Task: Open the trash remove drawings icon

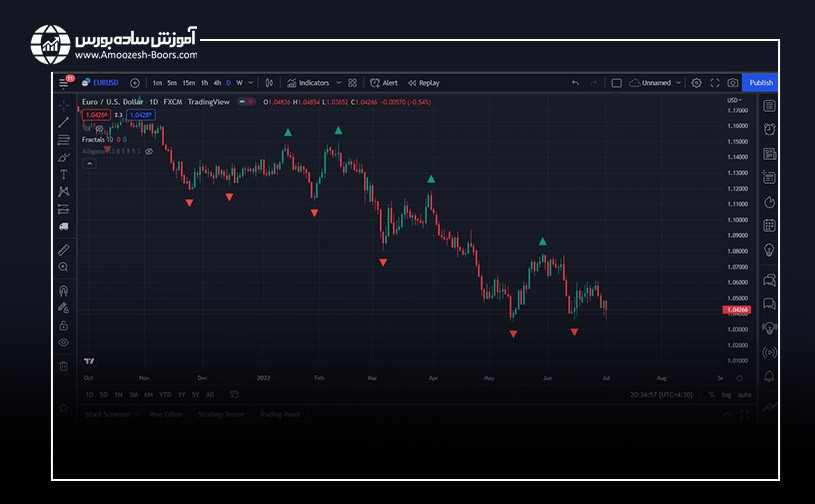Action: [64, 365]
